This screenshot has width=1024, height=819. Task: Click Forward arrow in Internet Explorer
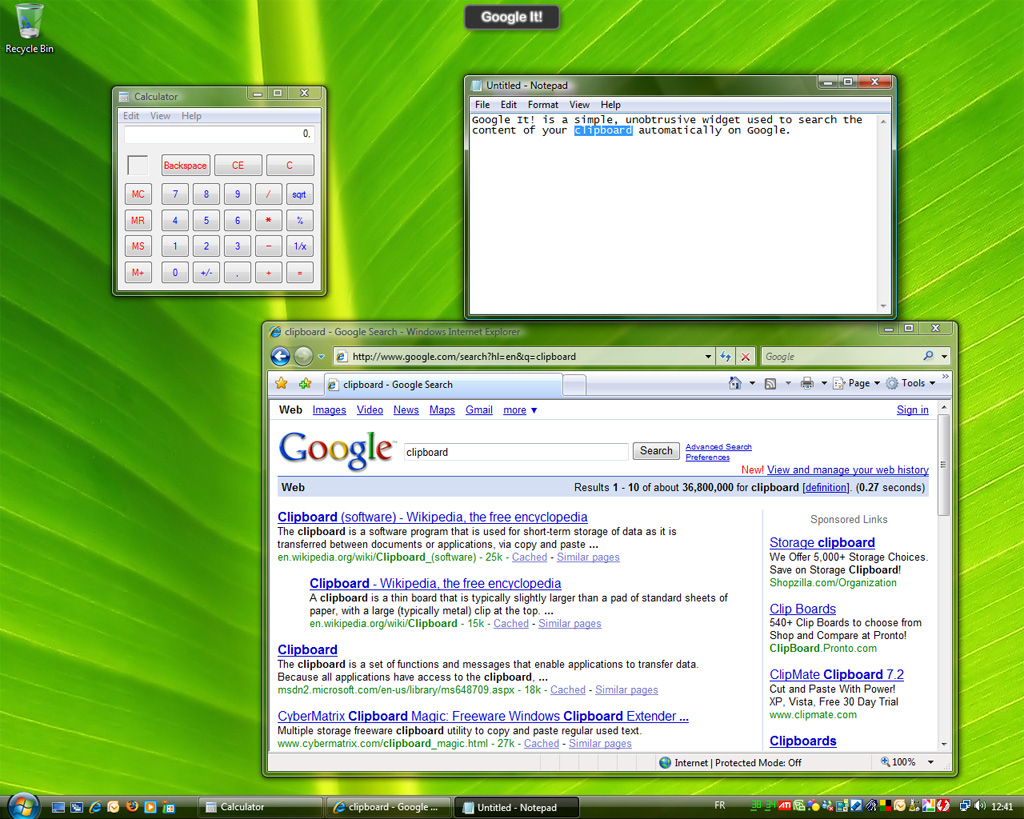[303, 356]
